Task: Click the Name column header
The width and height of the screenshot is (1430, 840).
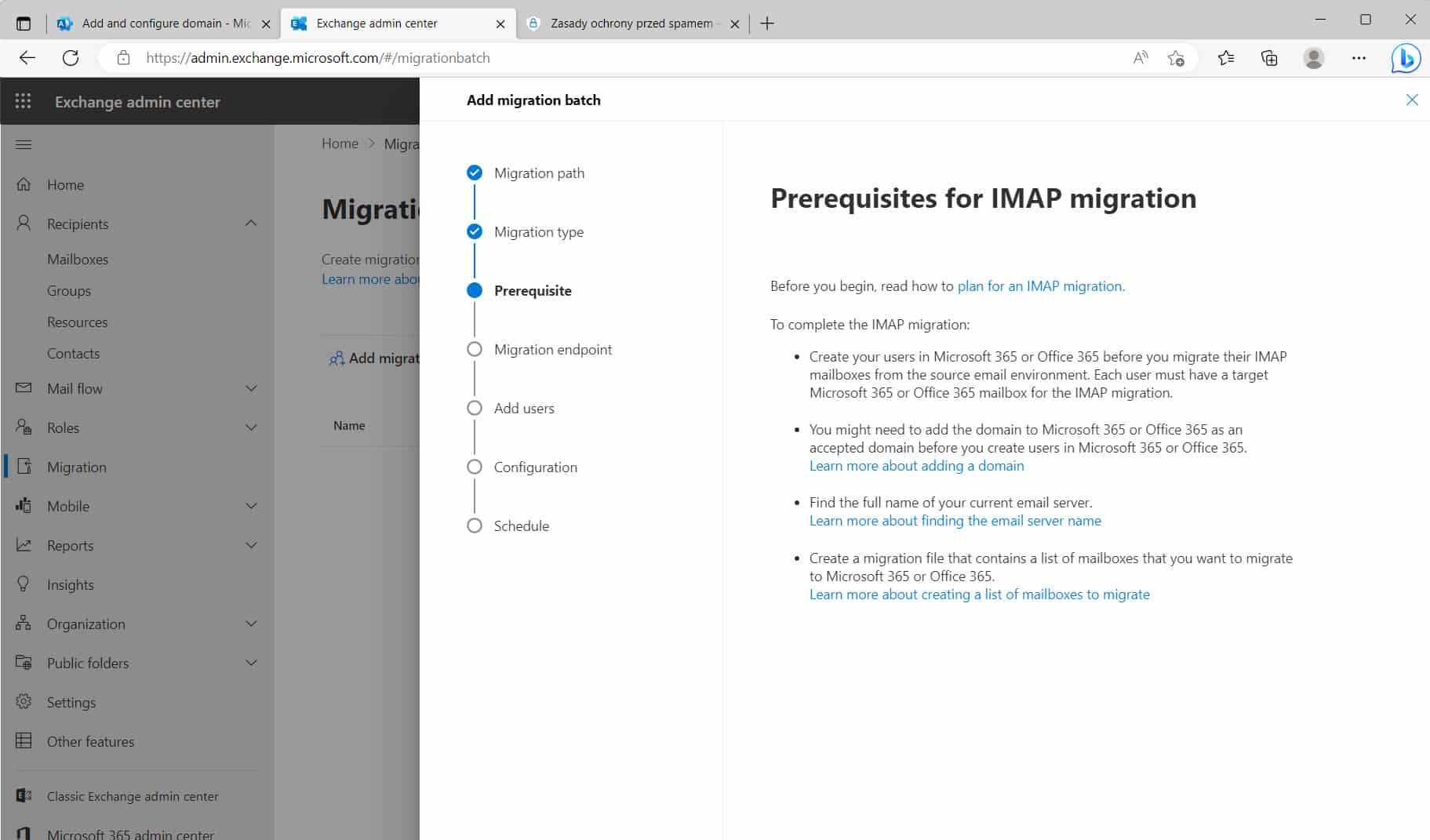Action: pos(349,425)
